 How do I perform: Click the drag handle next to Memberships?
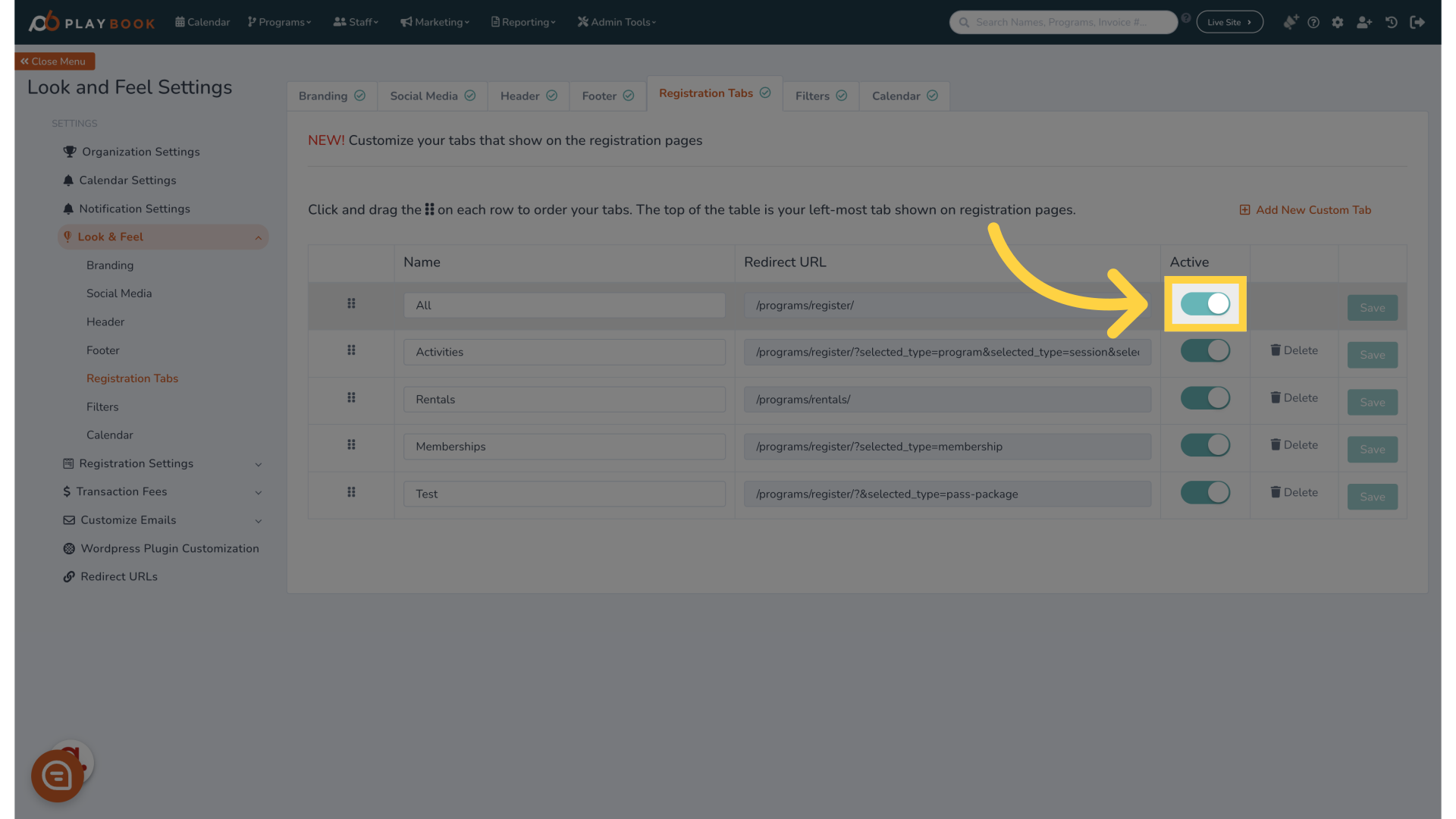click(x=351, y=445)
